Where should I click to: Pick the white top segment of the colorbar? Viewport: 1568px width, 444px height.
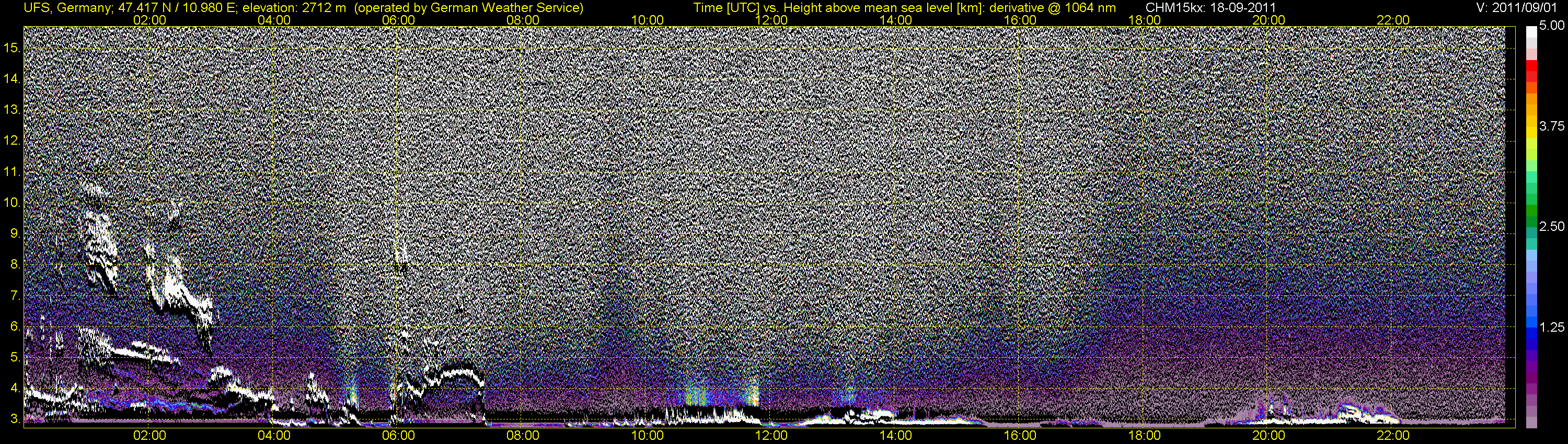(1531, 32)
